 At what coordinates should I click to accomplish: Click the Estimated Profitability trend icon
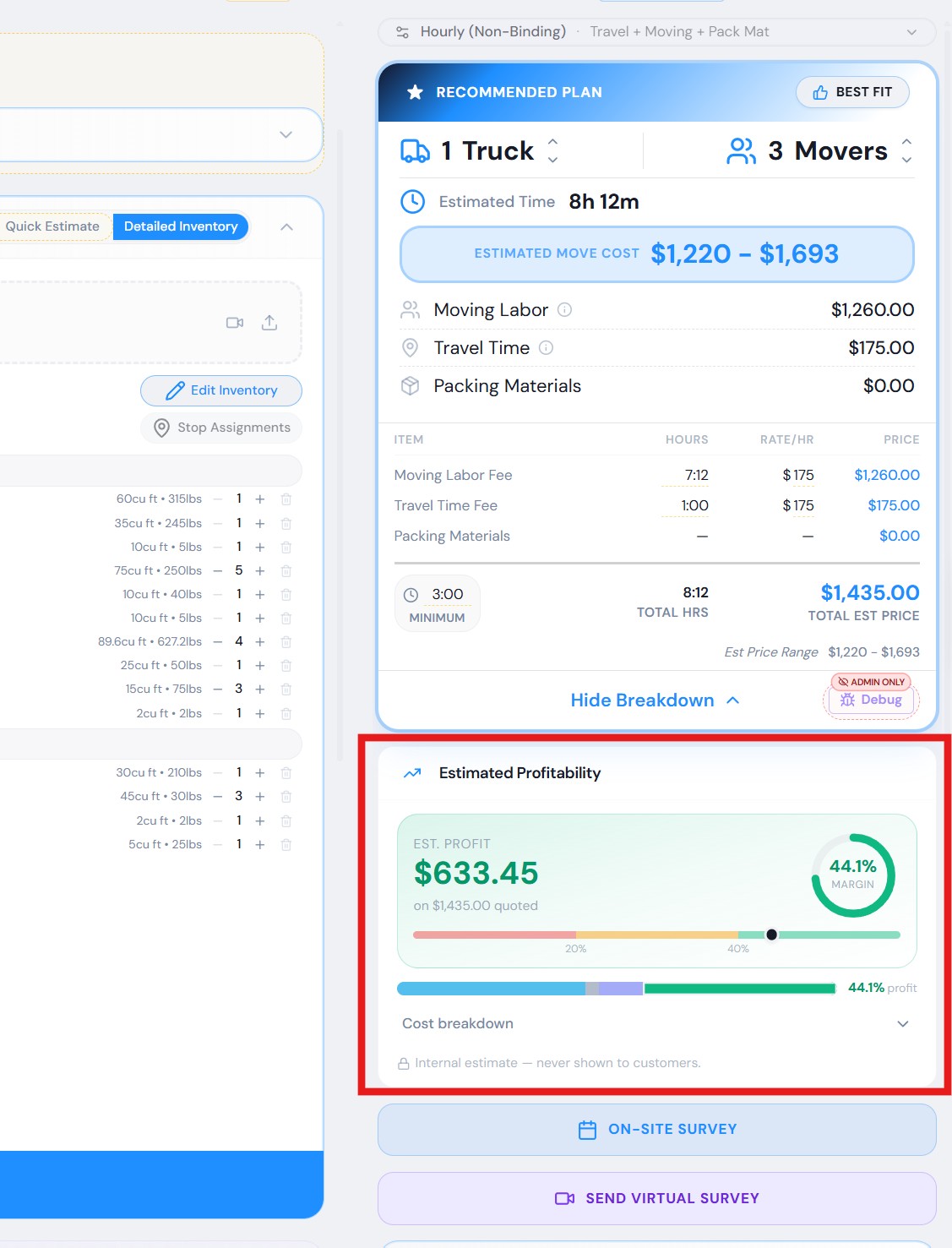pyautogui.click(x=412, y=773)
